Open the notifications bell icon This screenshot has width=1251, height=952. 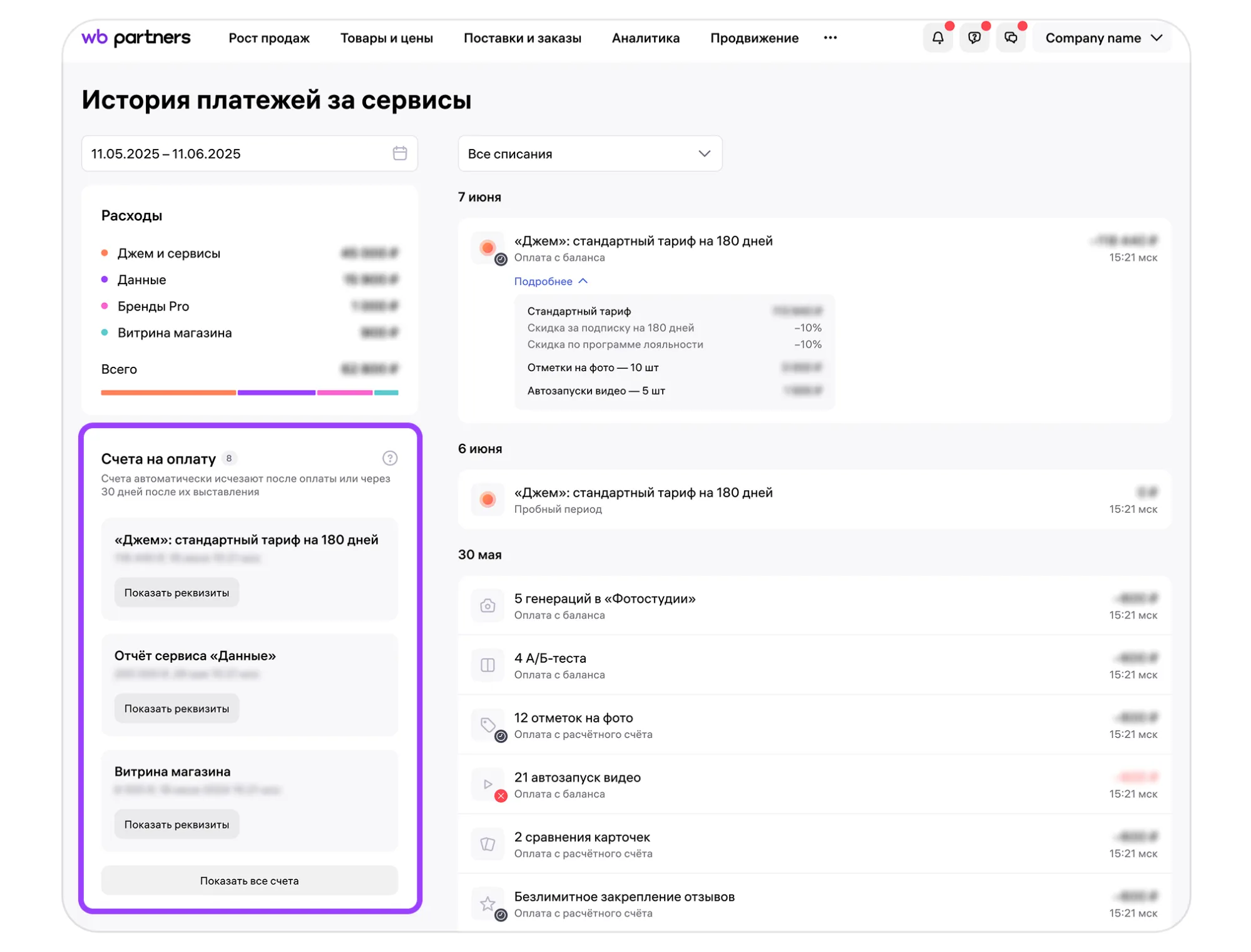click(937, 38)
